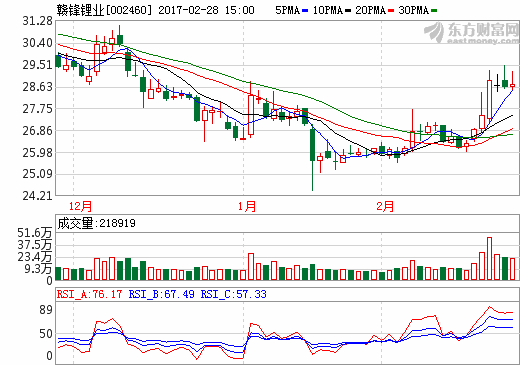This screenshot has width=520, height=365.
Task: Click the 27.75 price axis label
Action: tap(38, 109)
